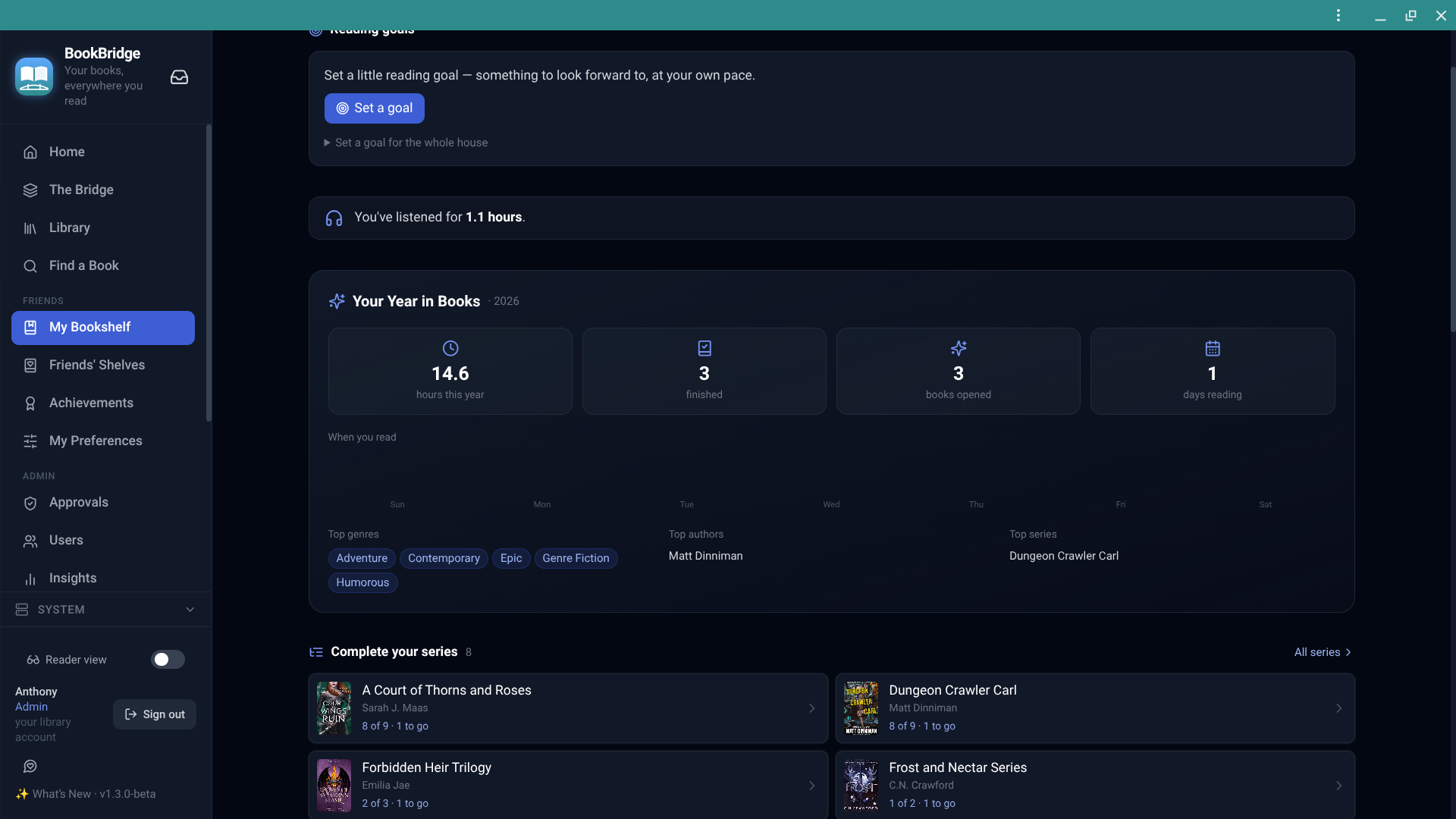Click the clock icon above hours this year
Image resolution: width=1456 pixels, height=819 pixels.
(x=450, y=348)
